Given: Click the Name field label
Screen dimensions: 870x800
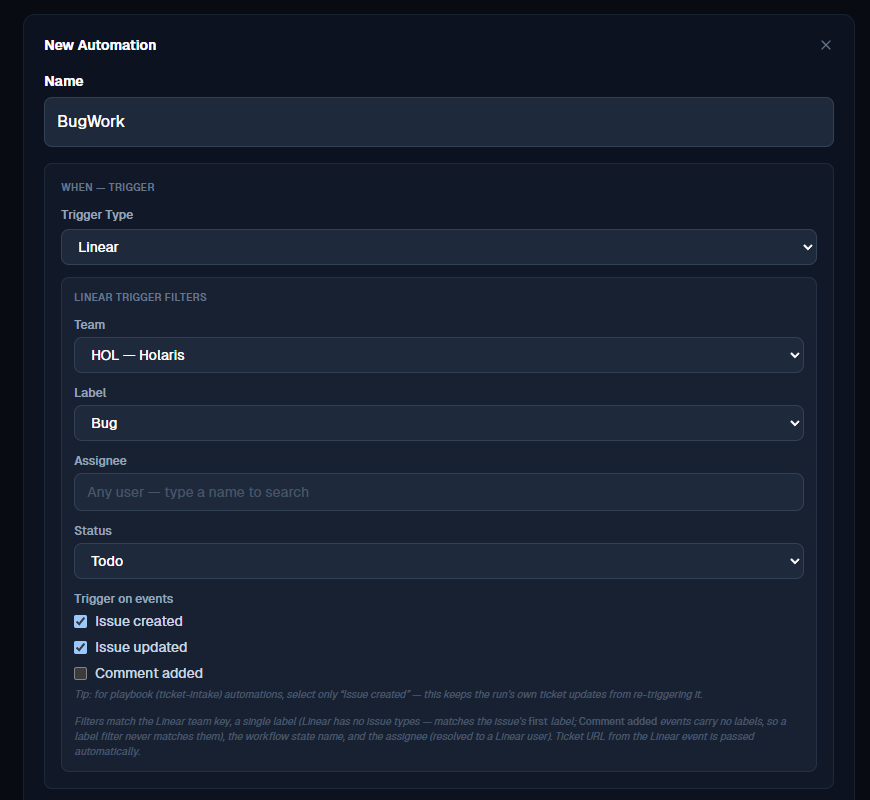Looking at the screenshot, I should (x=64, y=81).
